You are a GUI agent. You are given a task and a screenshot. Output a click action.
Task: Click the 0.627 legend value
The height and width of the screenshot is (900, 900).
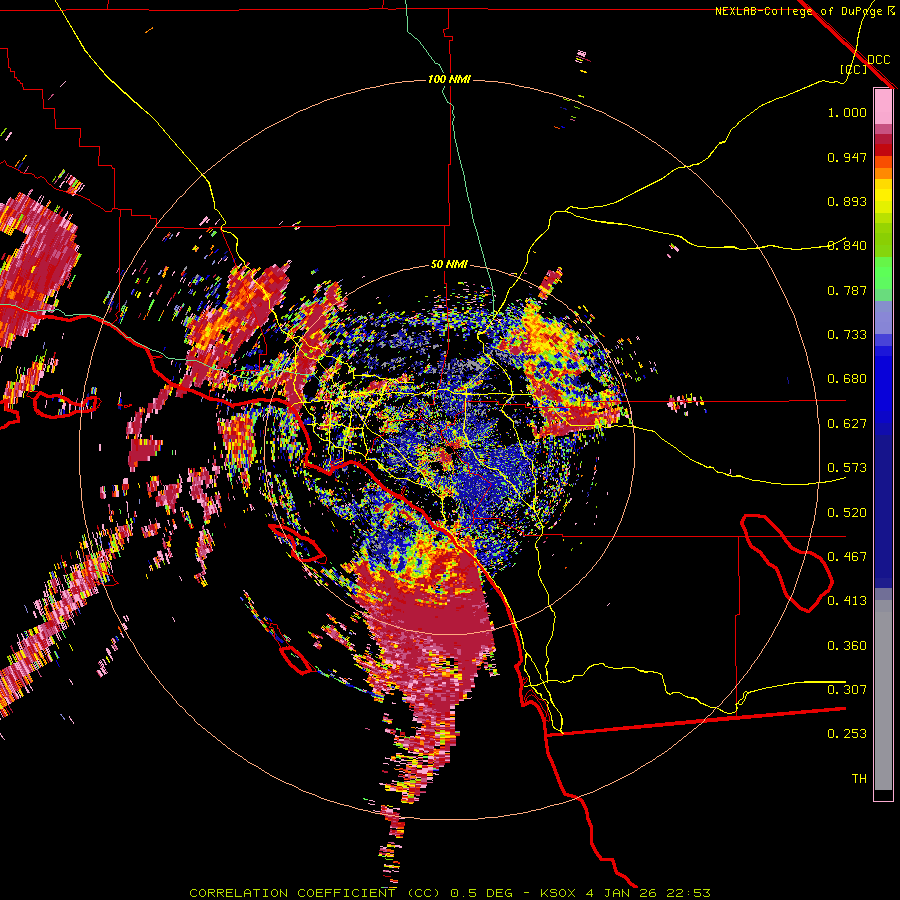(x=847, y=424)
